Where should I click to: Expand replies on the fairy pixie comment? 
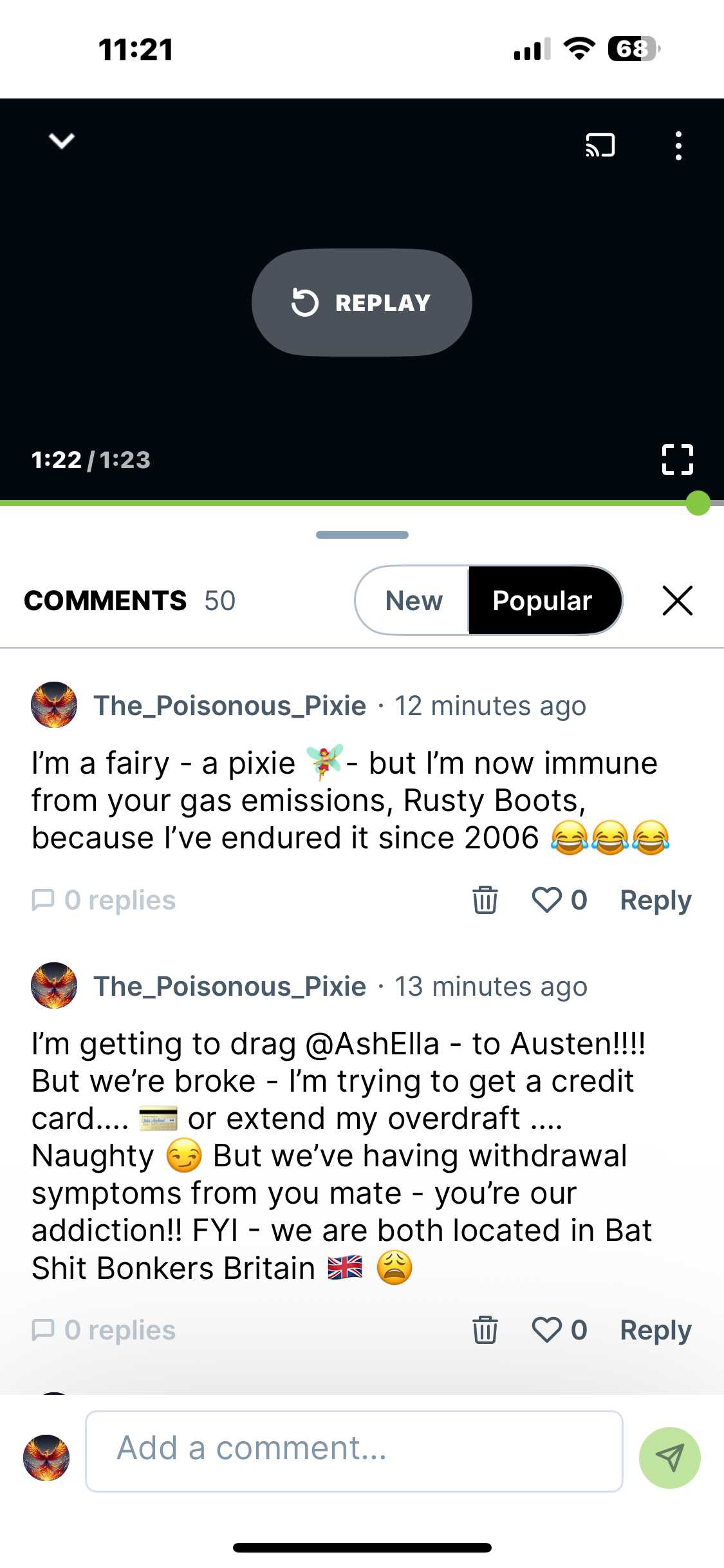coord(104,900)
